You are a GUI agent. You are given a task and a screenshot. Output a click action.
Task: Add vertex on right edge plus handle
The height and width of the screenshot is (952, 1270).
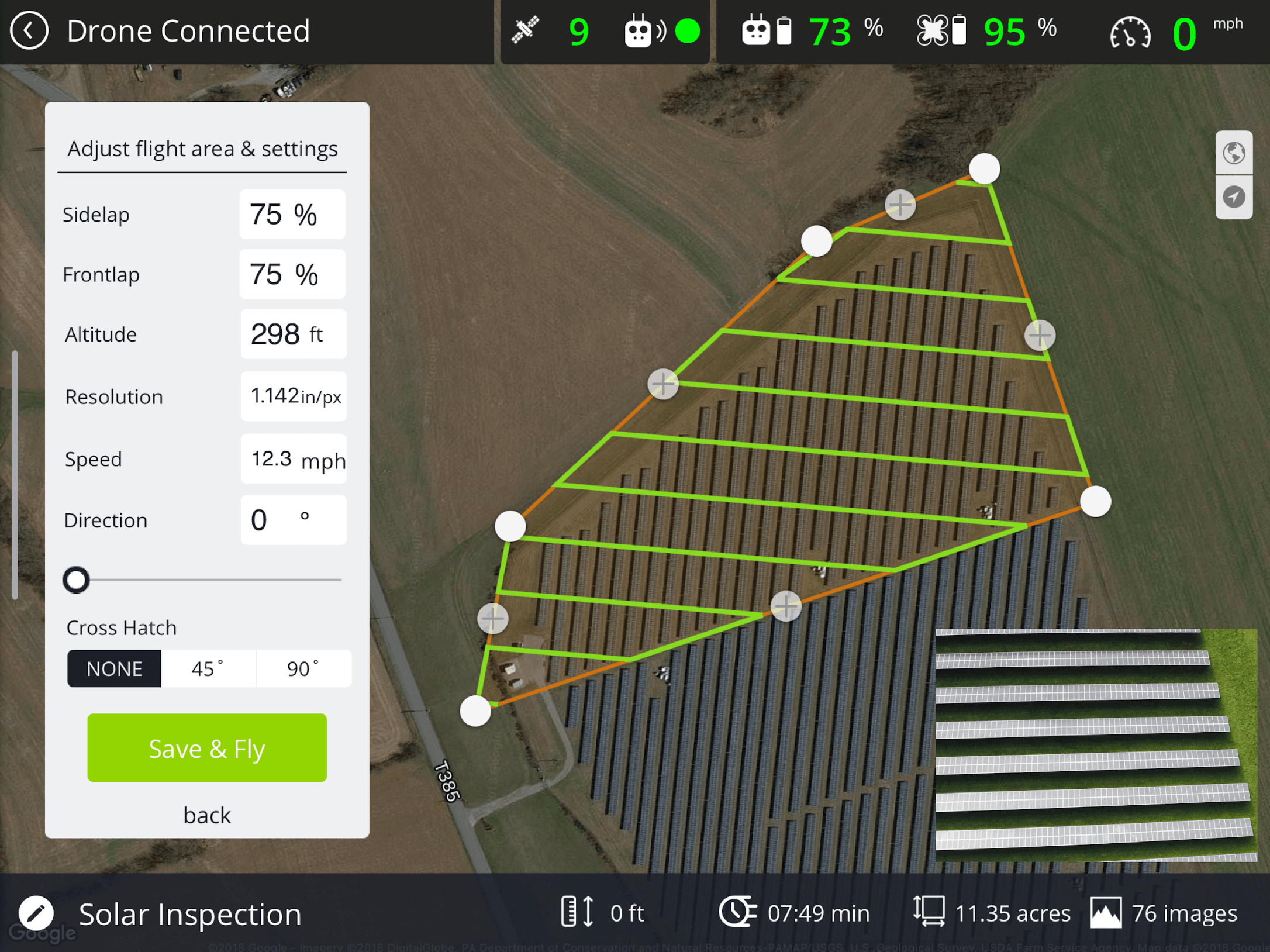1040,335
